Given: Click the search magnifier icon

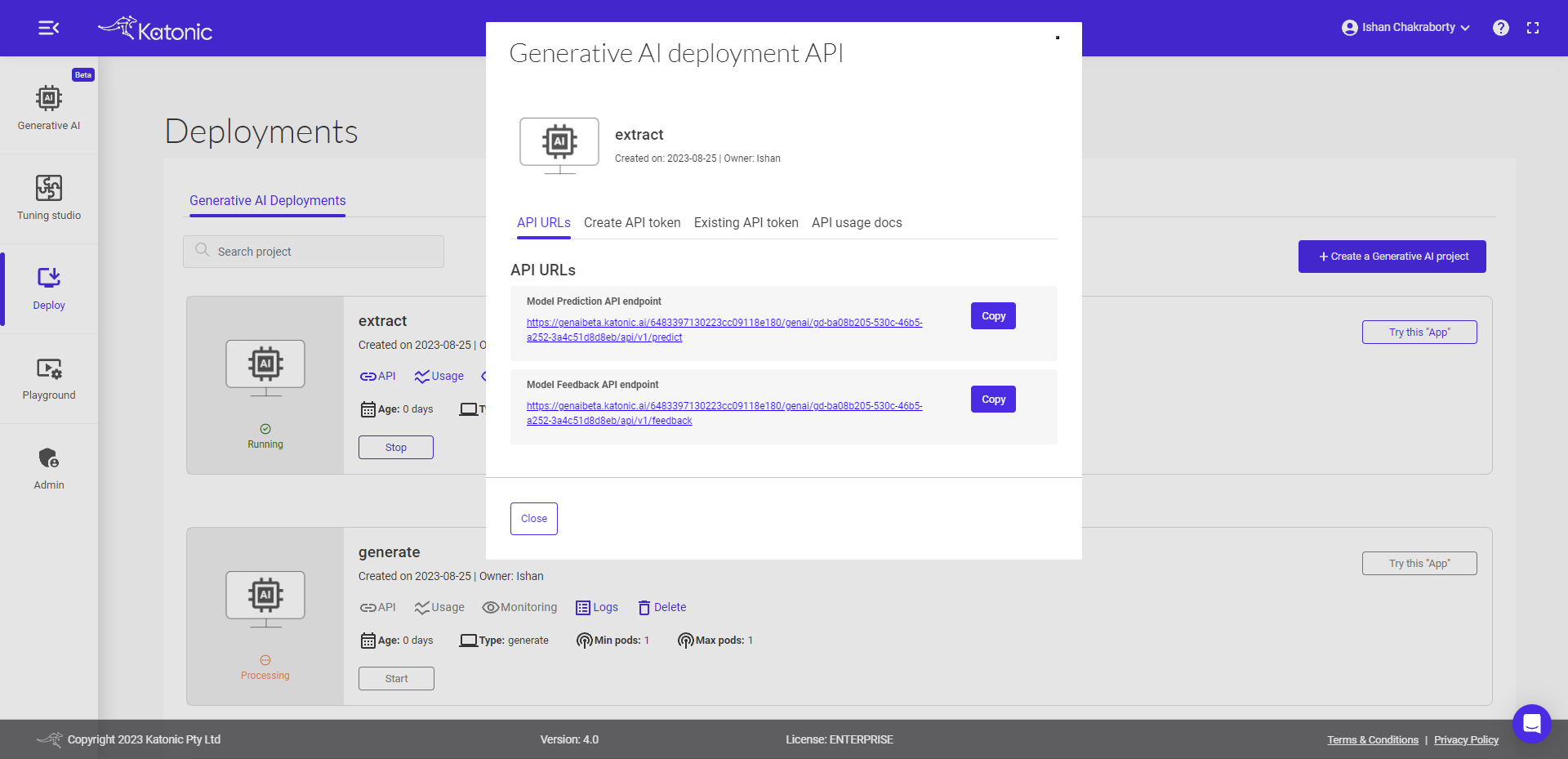Looking at the screenshot, I should (x=203, y=250).
